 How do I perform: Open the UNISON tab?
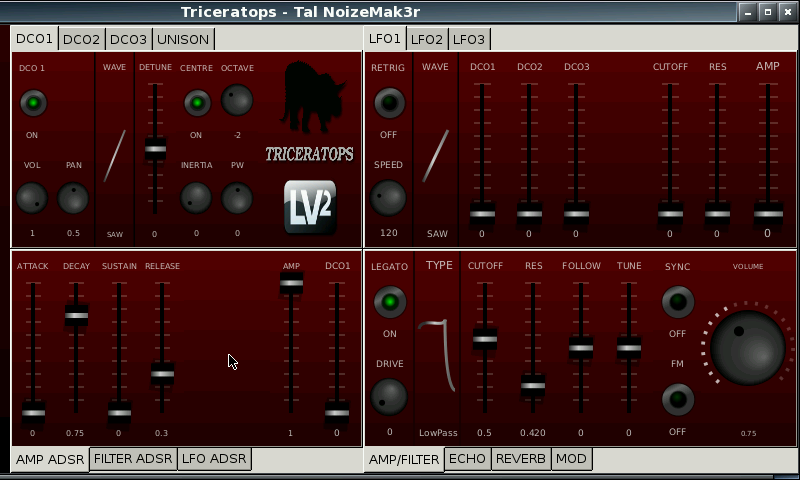pyautogui.click(x=183, y=39)
